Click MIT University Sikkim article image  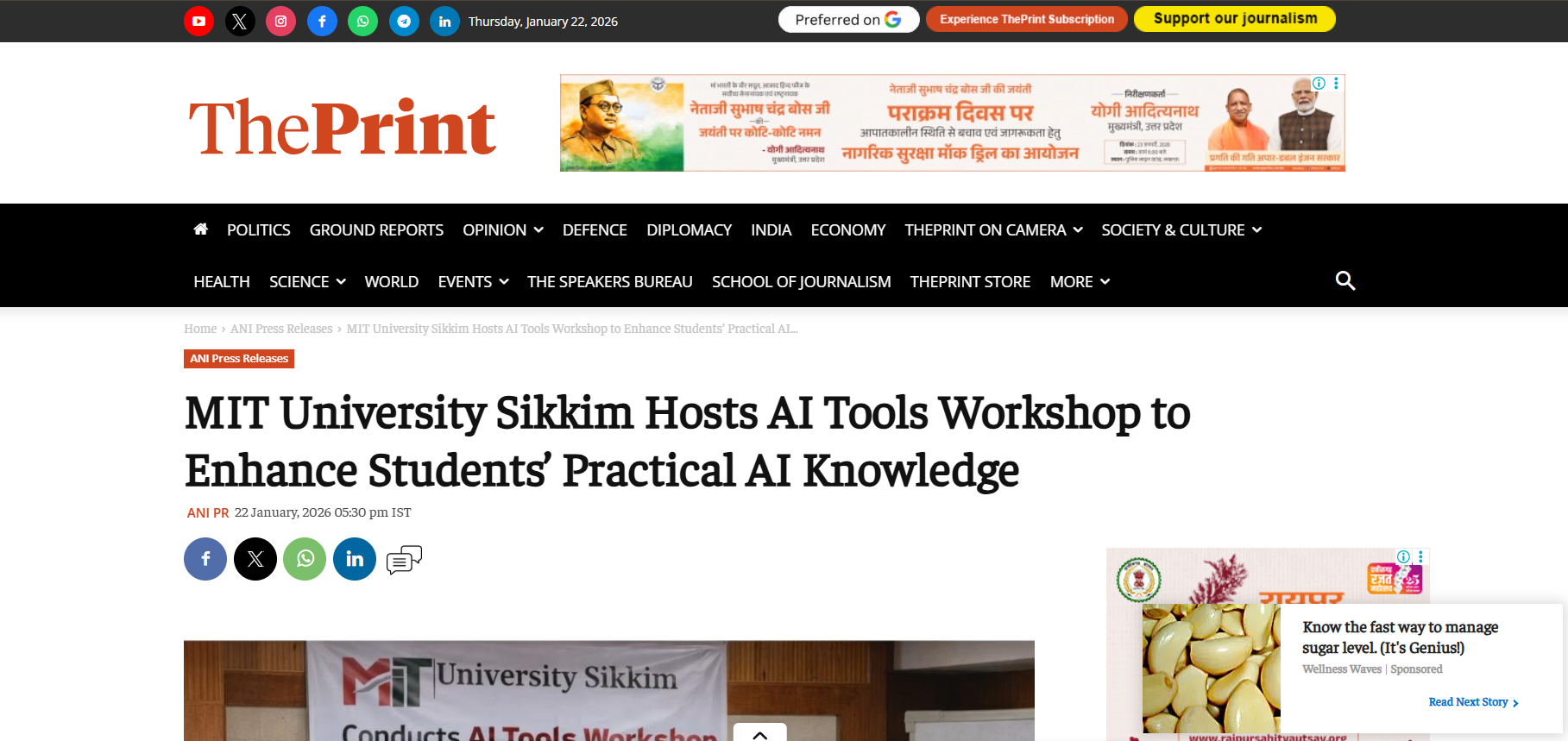click(609, 690)
